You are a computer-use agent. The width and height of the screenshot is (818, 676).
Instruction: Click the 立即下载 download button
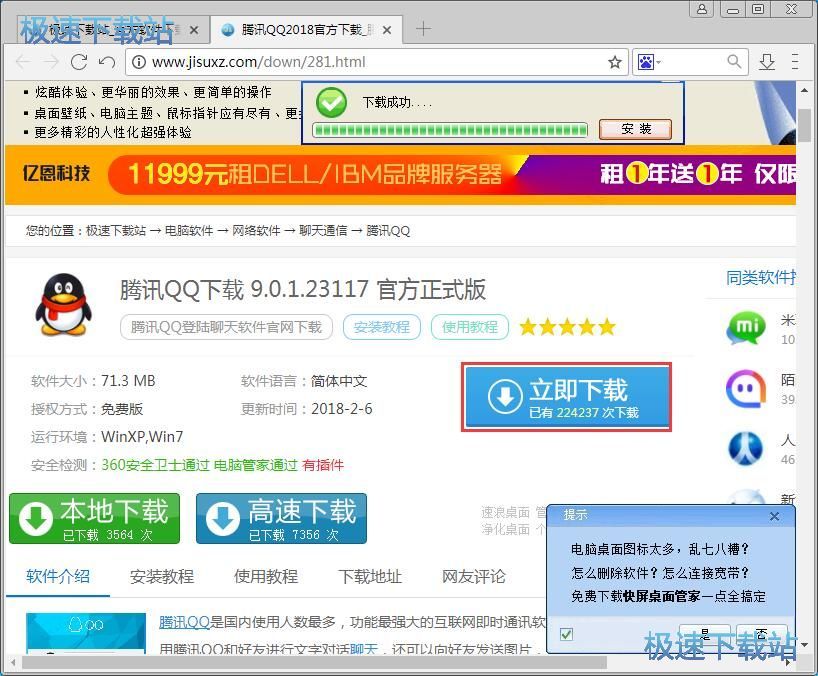click(567, 397)
